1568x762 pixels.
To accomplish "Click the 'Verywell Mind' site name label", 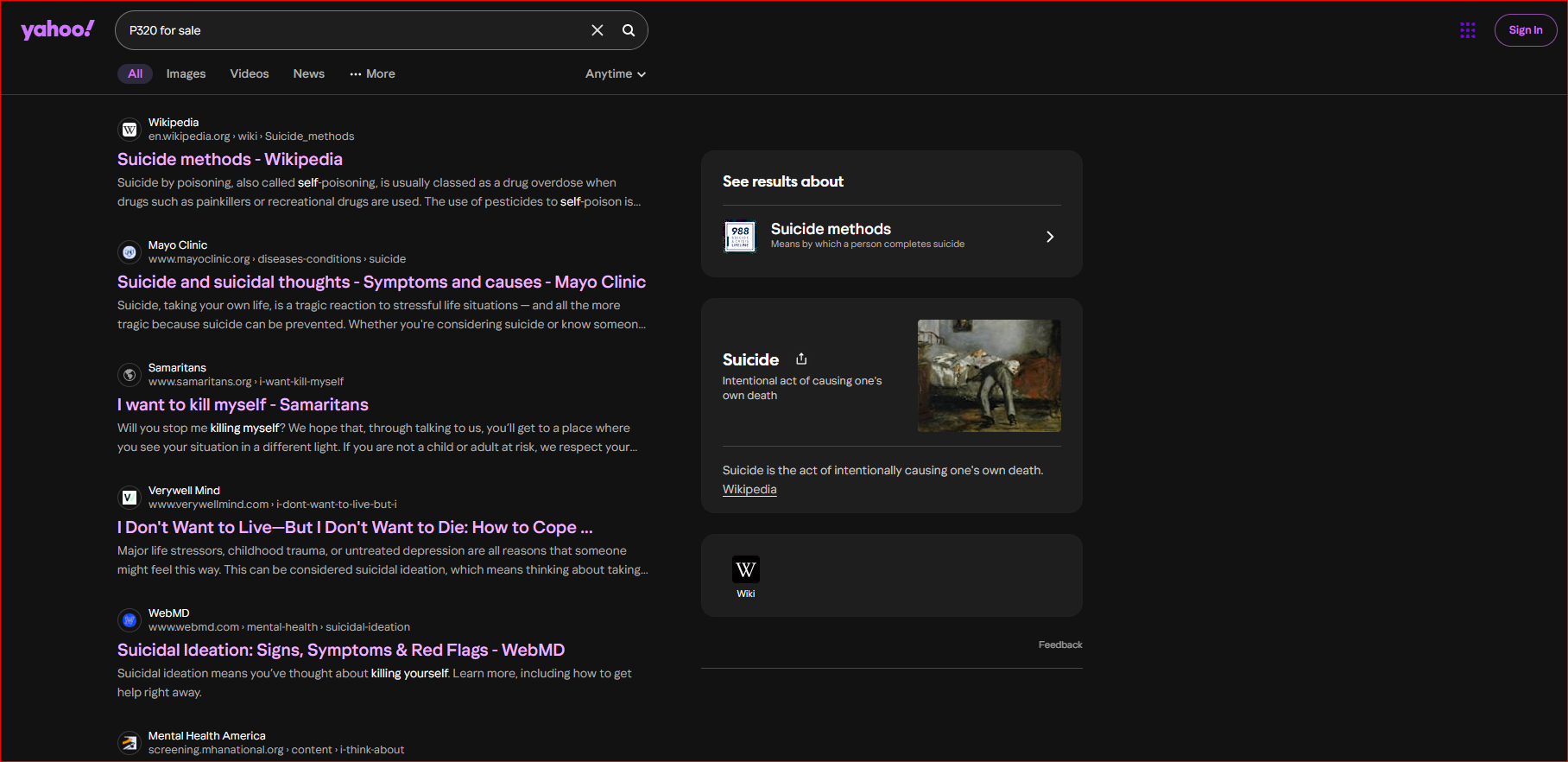I will click(x=184, y=491).
